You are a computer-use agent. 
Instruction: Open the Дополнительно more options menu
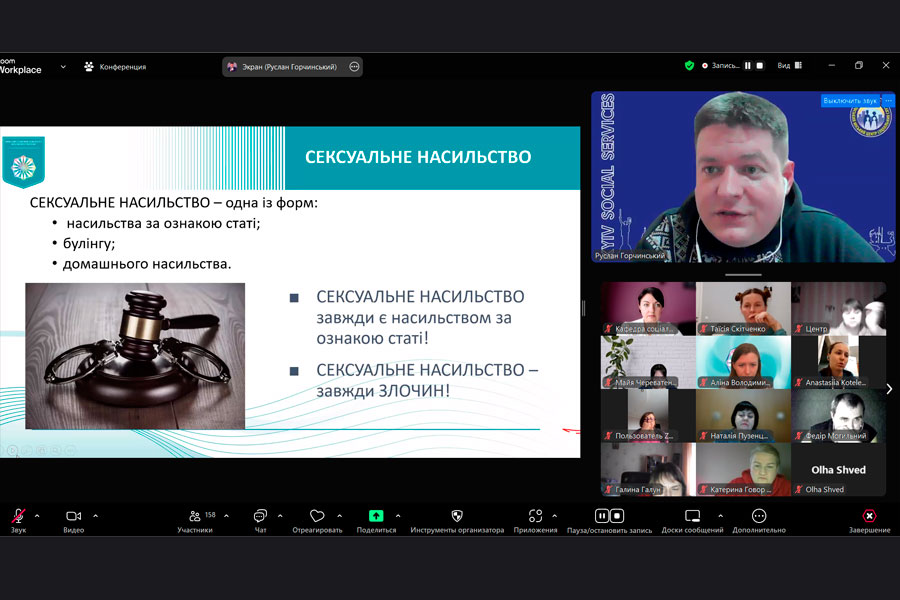click(x=759, y=520)
